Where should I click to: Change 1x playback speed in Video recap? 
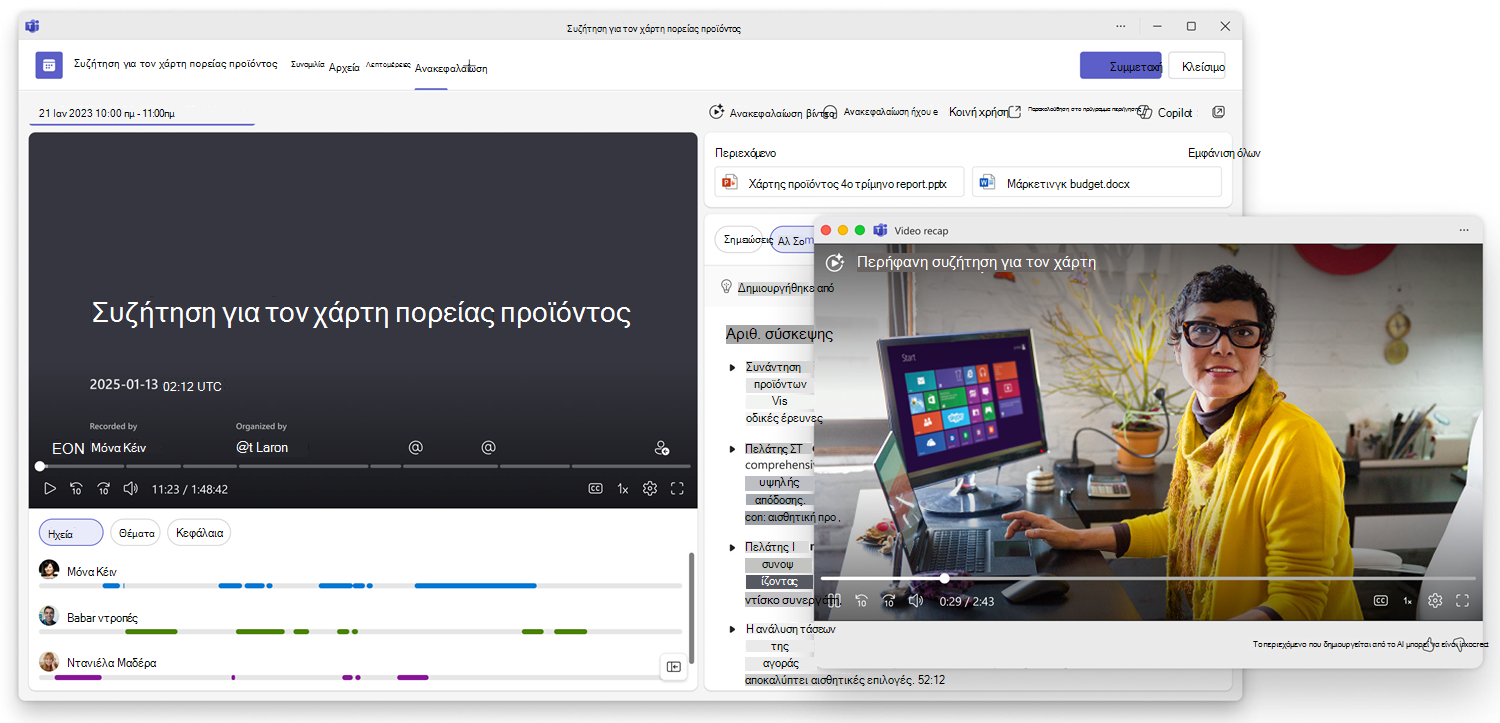(x=1407, y=601)
